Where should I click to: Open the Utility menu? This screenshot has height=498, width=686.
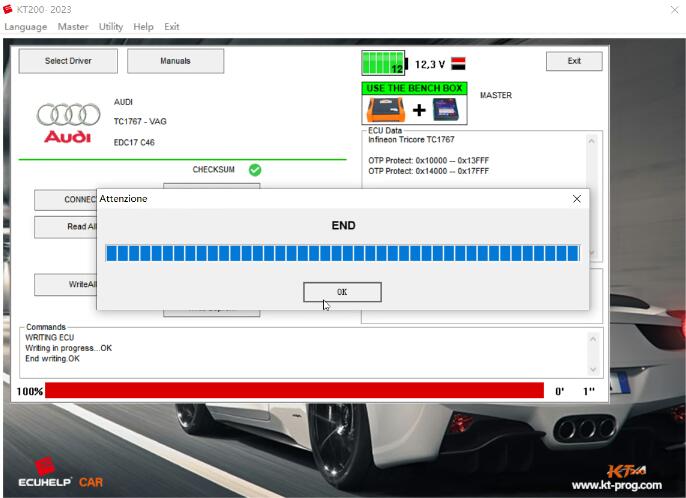tap(111, 27)
